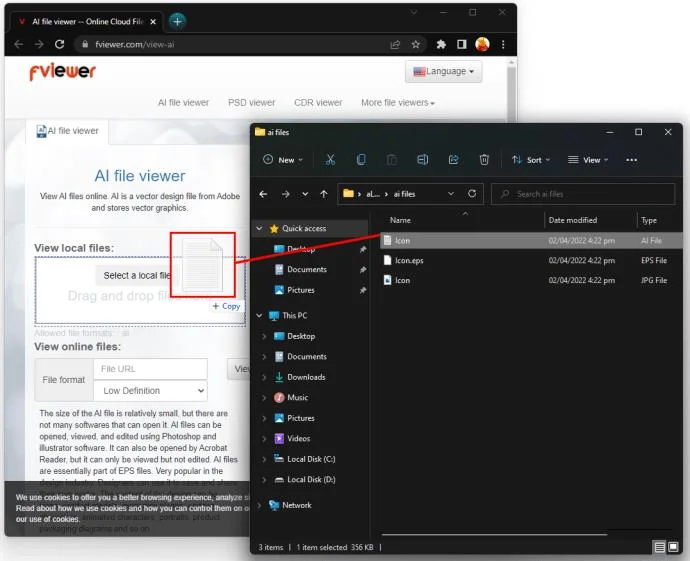690x561 pixels.
Task: Open the PSD viewer nav link
Action: 251,103
